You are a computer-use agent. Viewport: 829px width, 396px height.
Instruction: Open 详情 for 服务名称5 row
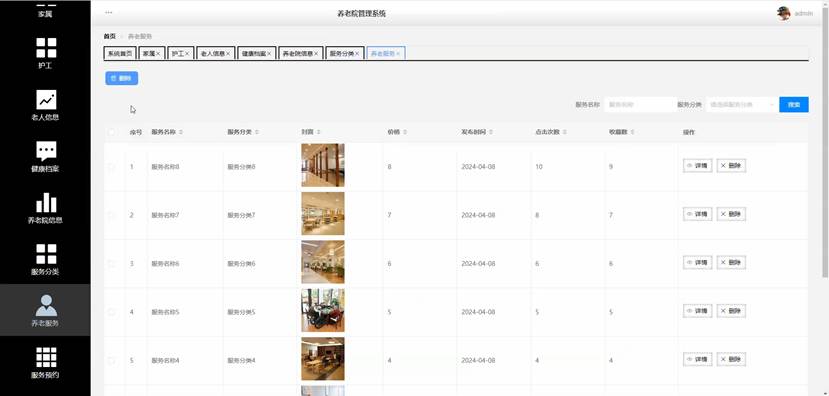(697, 311)
